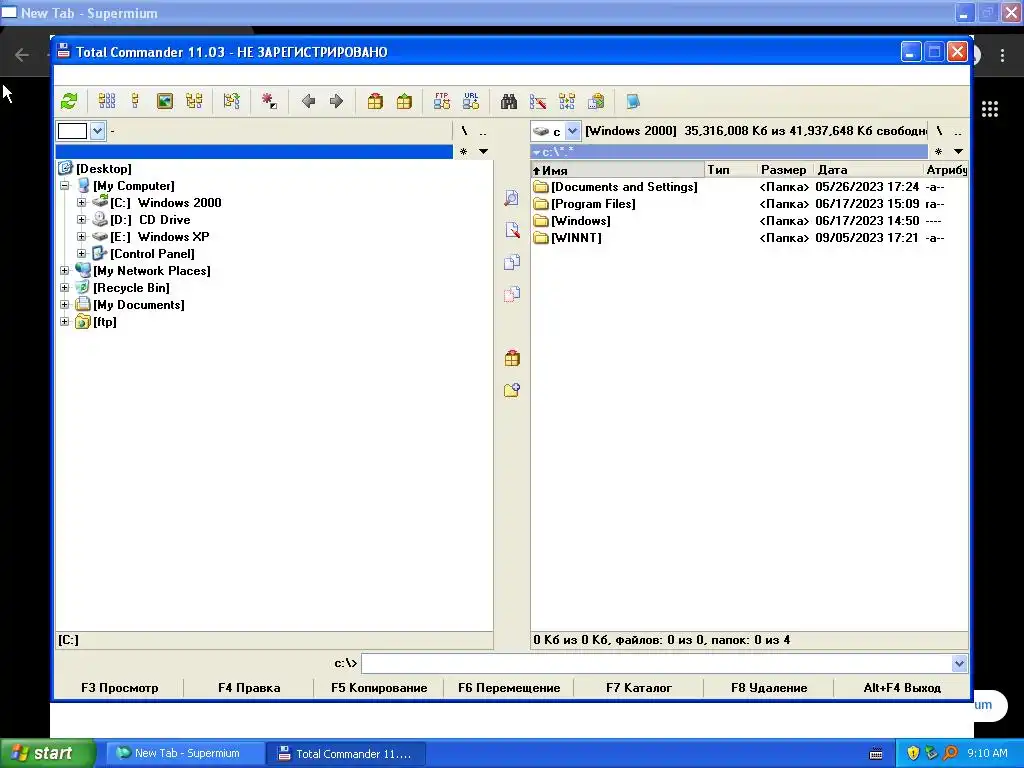The image size is (1024, 768).
Task: Switch to New Tab - Supermium taskbar button
Action: pos(185,753)
